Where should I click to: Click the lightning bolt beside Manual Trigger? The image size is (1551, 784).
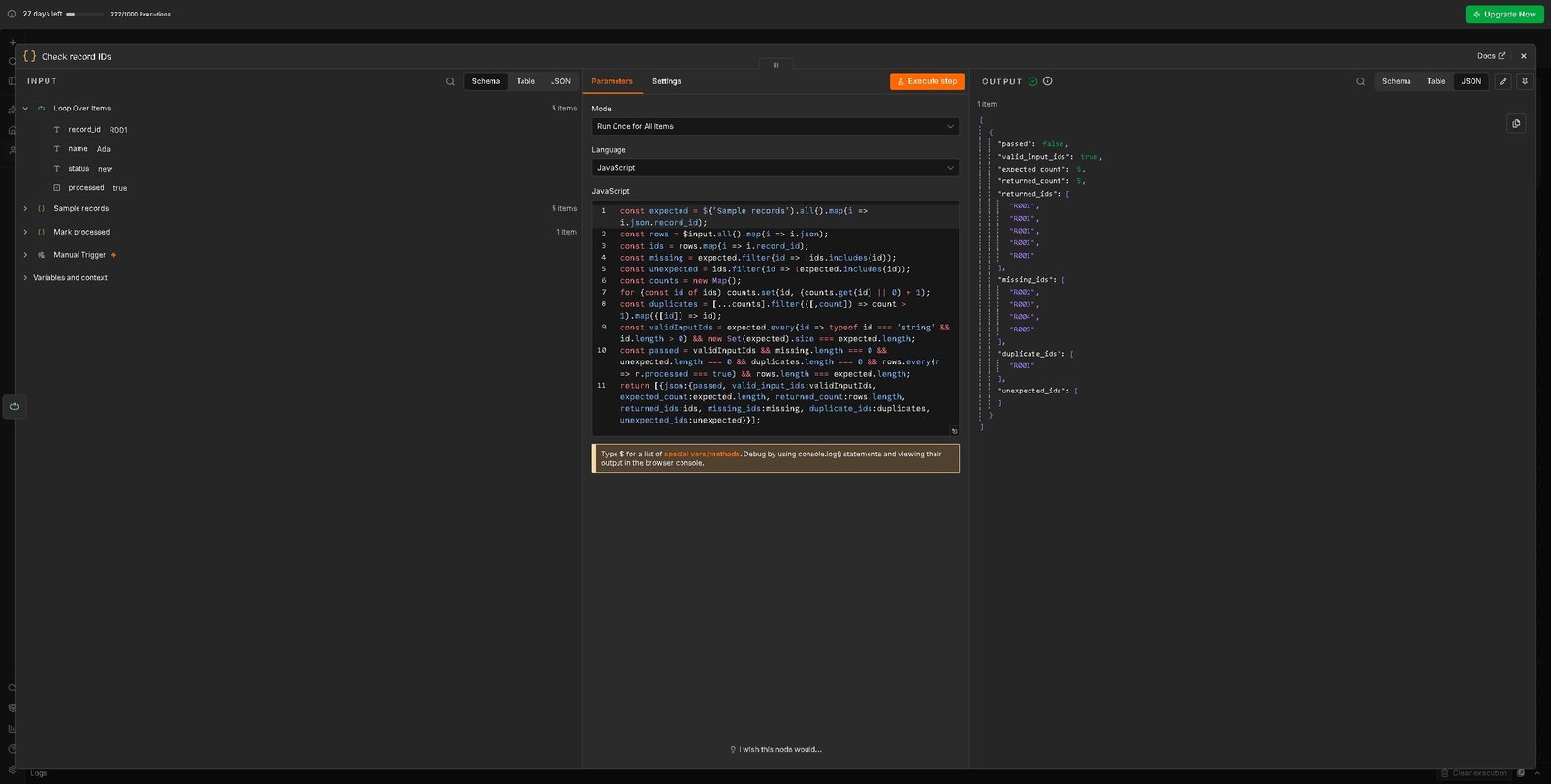click(113, 255)
